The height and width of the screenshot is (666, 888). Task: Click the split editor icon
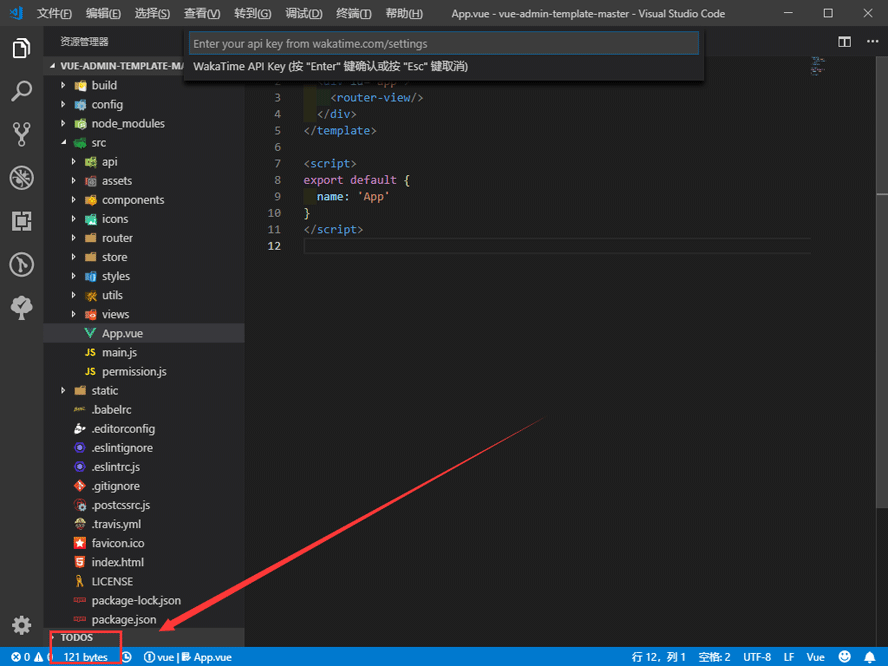844,42
